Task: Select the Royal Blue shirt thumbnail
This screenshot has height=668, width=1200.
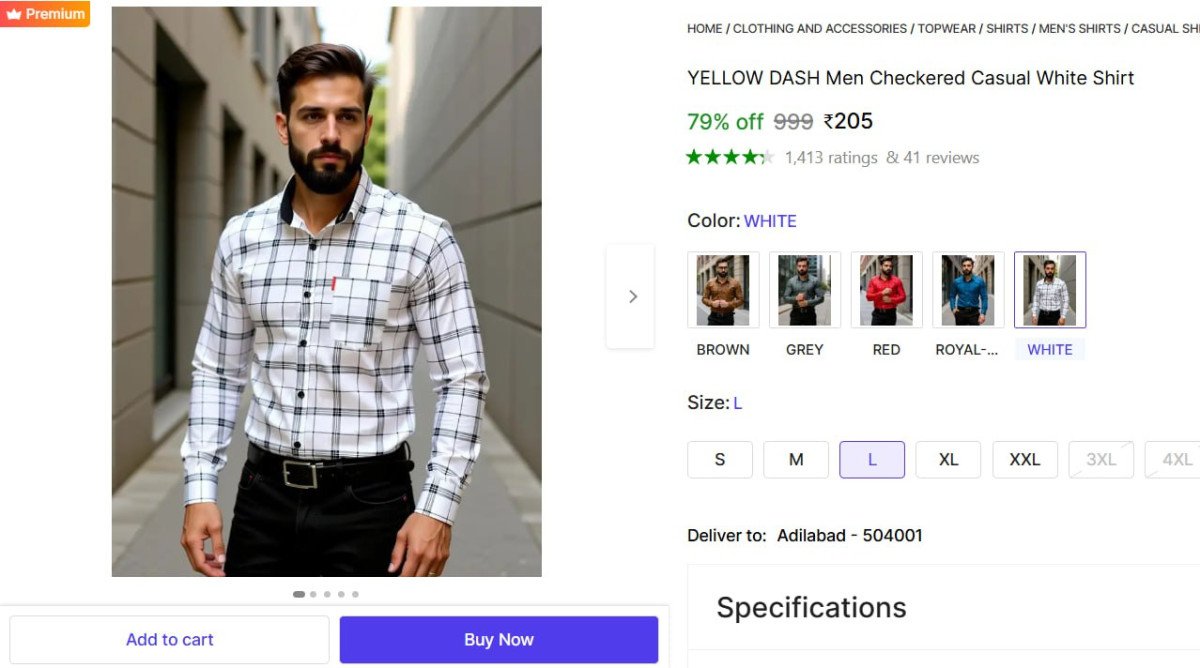Action: click(968, 290)
